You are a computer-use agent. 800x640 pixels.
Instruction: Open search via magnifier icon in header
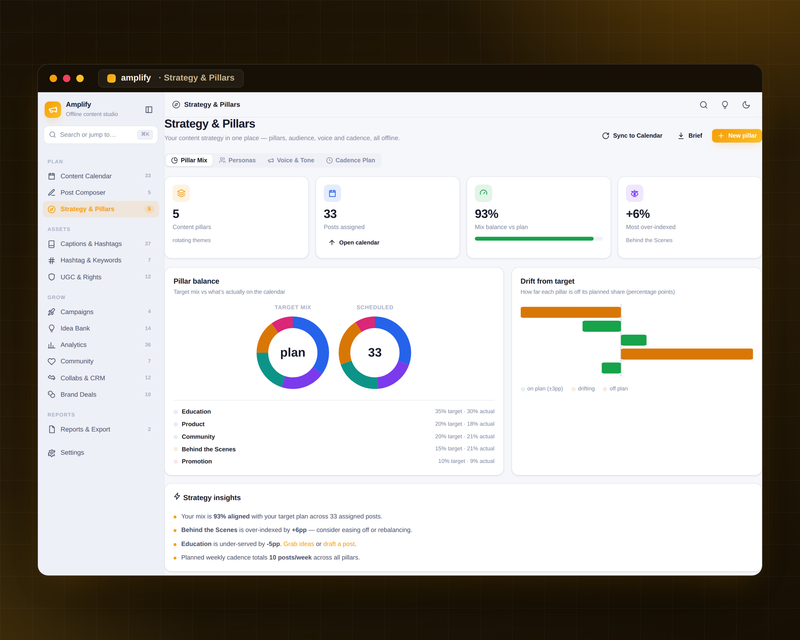coord(704,105)
